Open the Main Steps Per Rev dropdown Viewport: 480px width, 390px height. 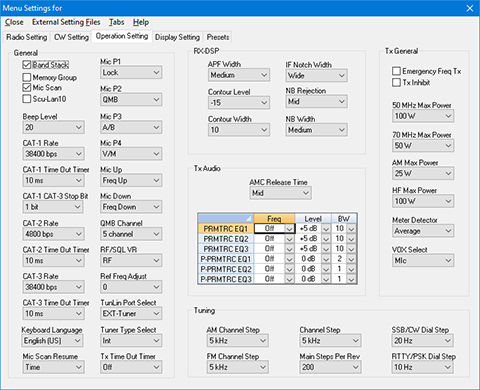330,367
